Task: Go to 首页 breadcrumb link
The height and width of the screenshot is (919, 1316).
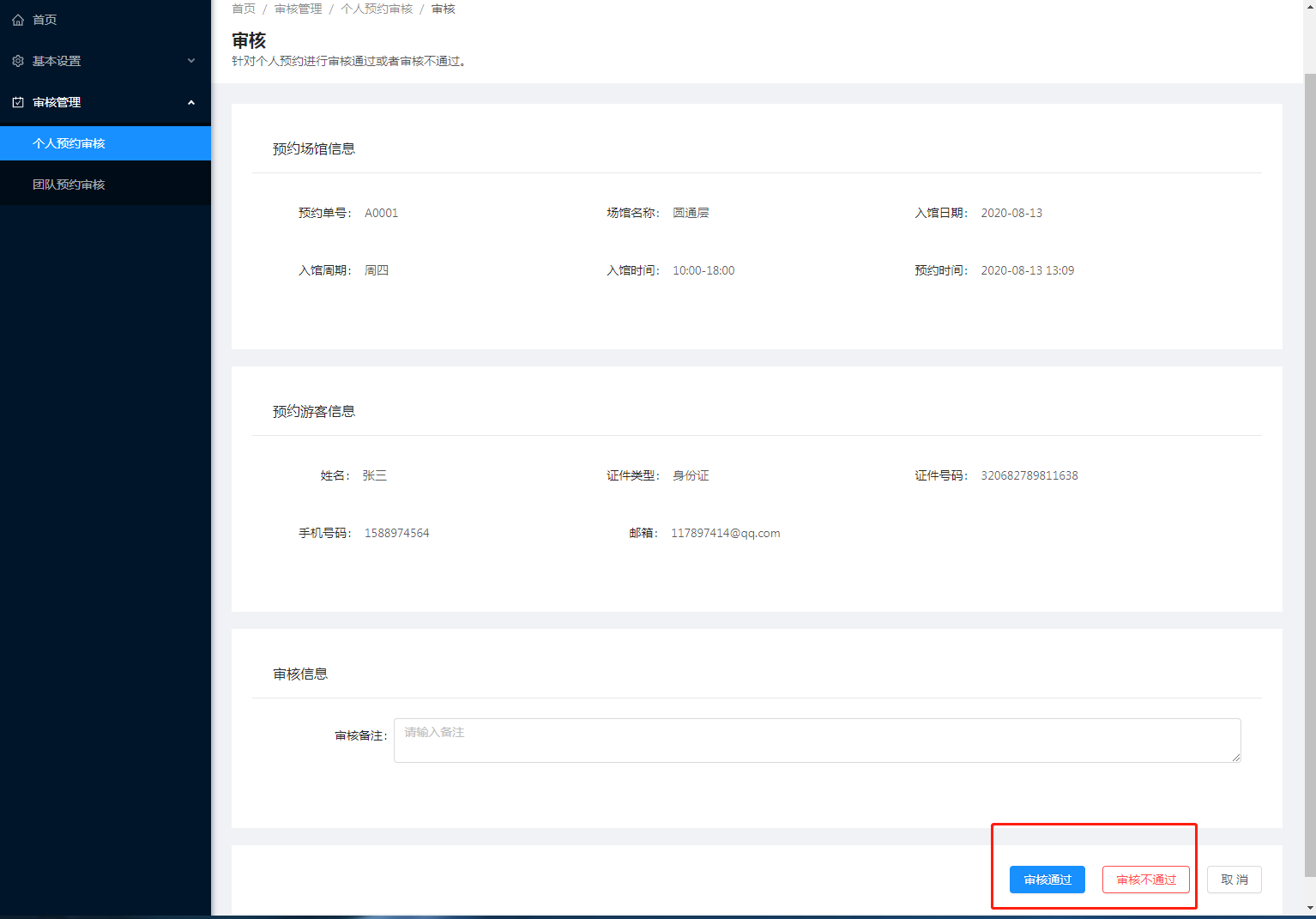Action: pyautogui.click(x=244, y=9)
